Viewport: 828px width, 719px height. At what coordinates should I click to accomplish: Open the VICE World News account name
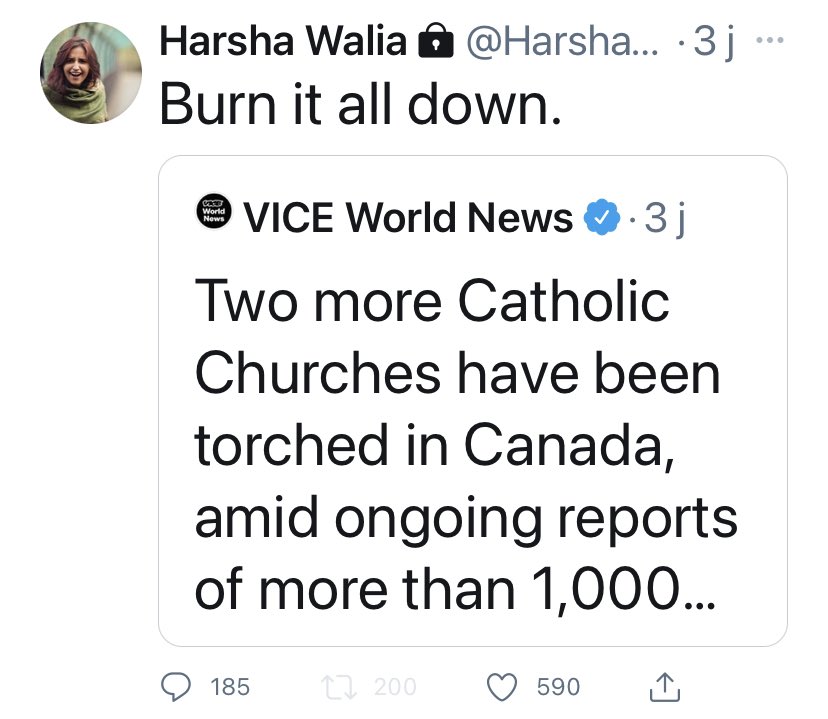[x=409, y=216]
